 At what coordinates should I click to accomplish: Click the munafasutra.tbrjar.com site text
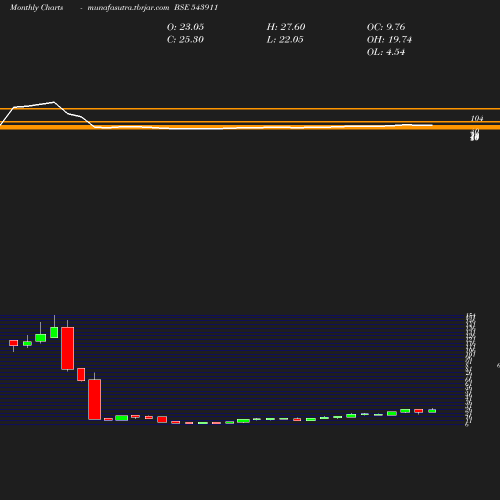click(128, 8)
